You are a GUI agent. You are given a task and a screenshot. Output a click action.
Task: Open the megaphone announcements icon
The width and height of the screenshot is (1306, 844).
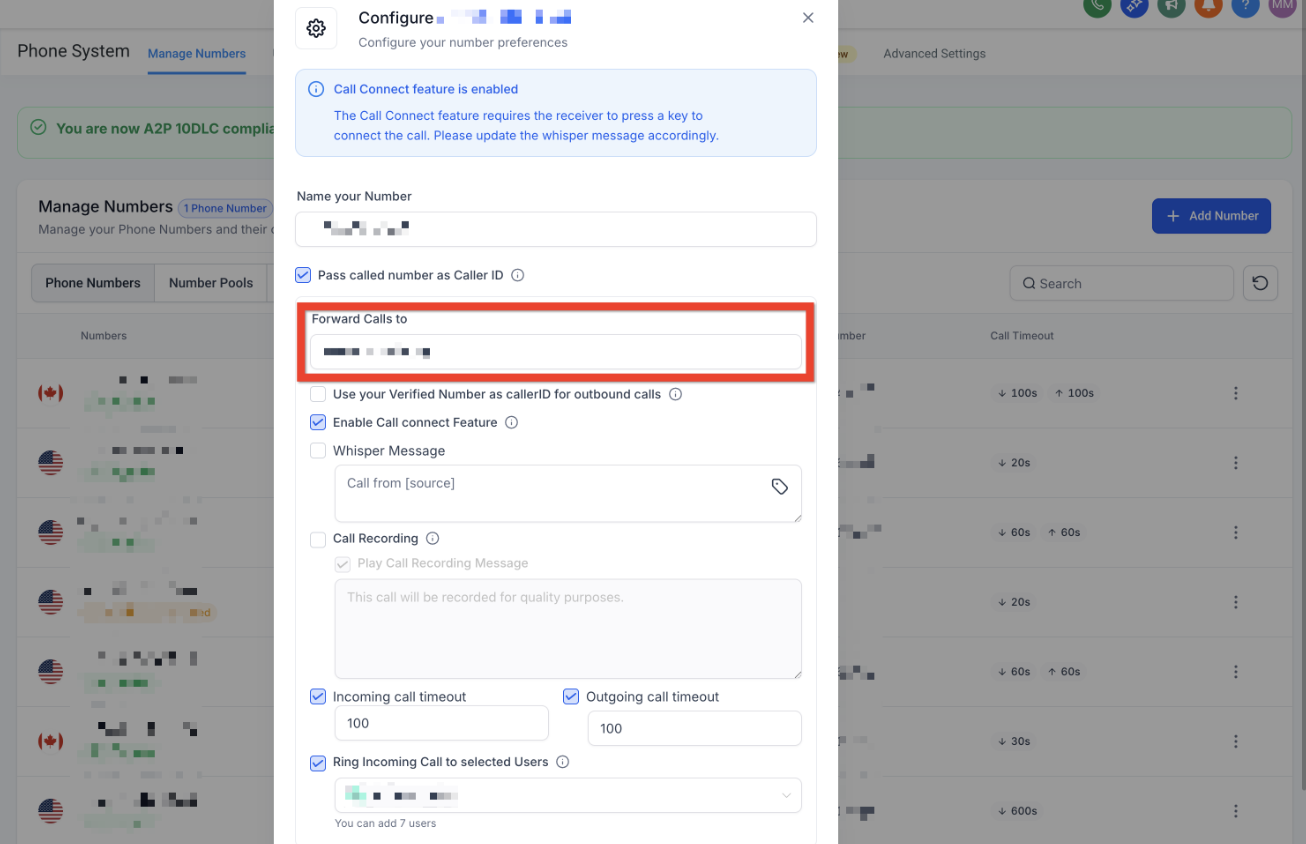(x=1171, y=5)
